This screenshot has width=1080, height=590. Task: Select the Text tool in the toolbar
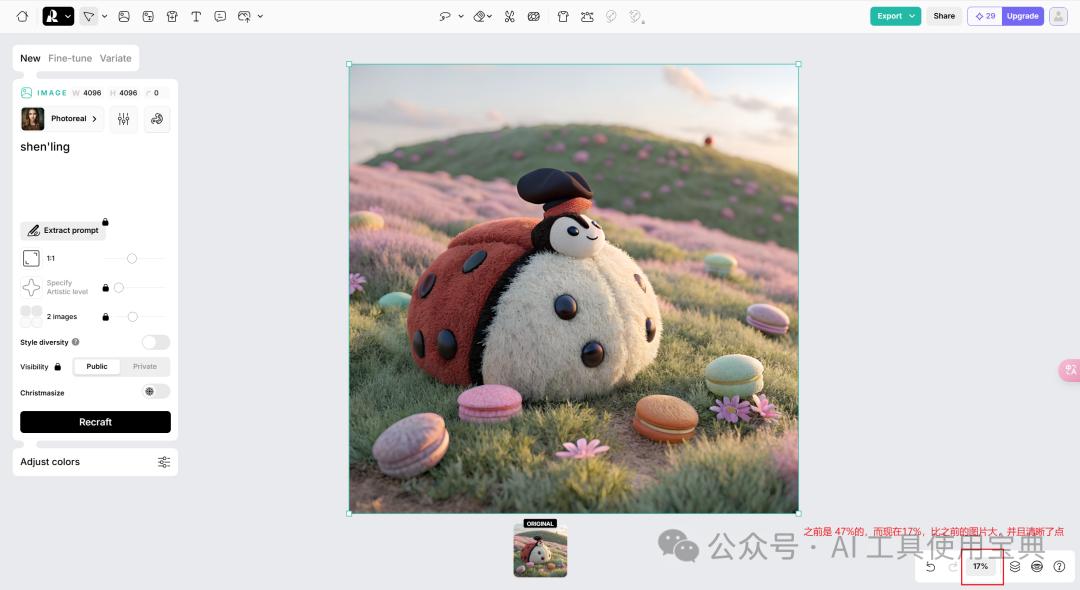196,16
